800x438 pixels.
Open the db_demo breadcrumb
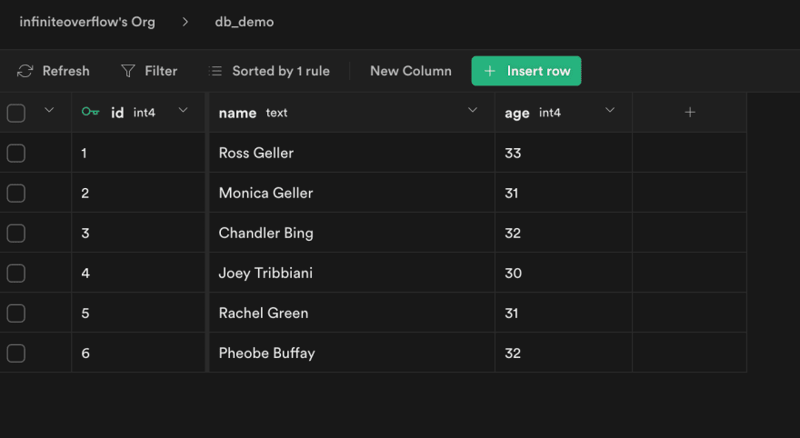(244, 22)
